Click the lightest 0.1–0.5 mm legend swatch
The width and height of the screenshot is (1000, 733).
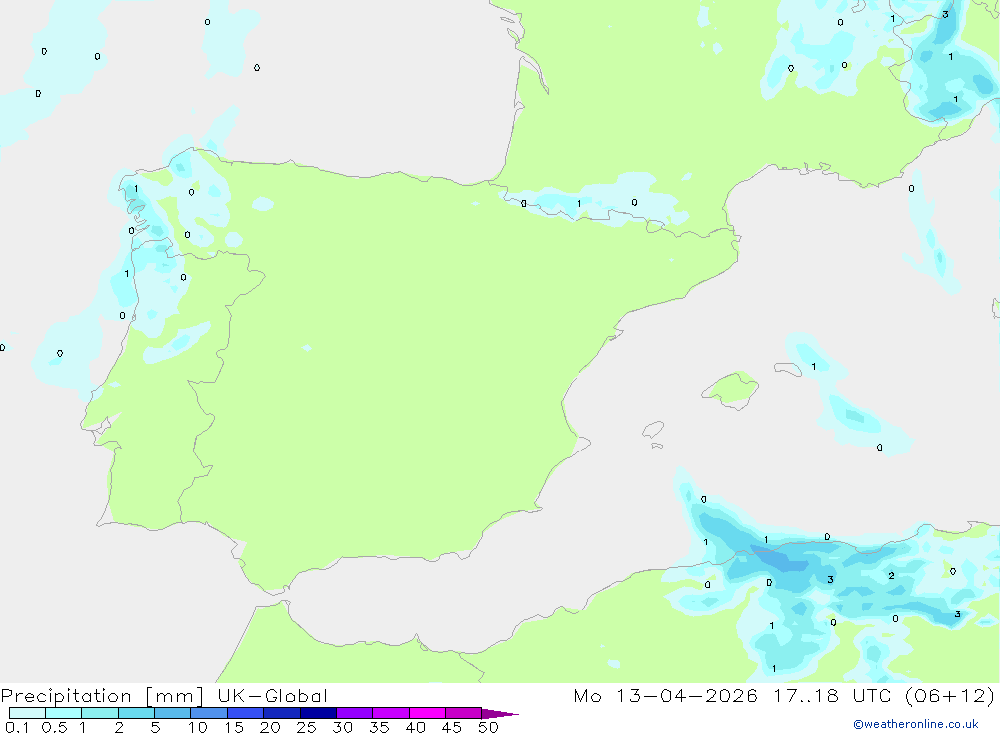tap(27, 713)
